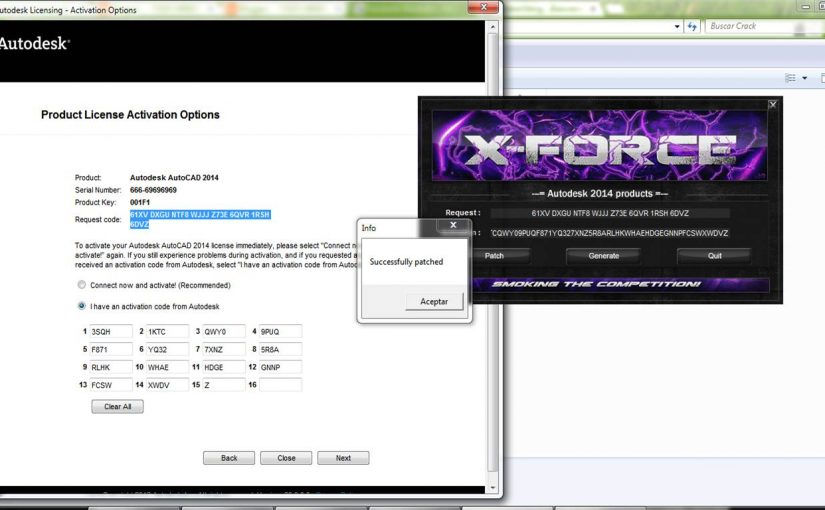The width and height of the screenshot is (825, 510).
Task: Close the X-Force keygen window
Action: (x=772, y=105)
